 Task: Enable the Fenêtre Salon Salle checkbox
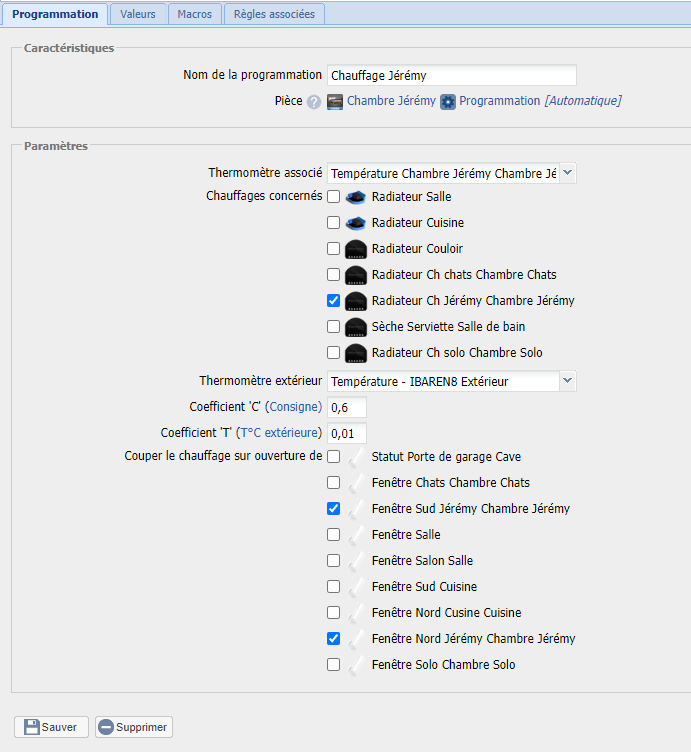333,561
